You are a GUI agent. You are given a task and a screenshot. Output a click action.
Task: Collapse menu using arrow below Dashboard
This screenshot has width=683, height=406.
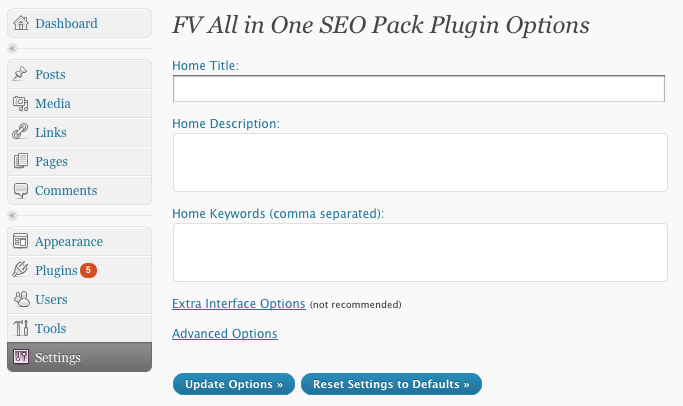coord(13,48)
